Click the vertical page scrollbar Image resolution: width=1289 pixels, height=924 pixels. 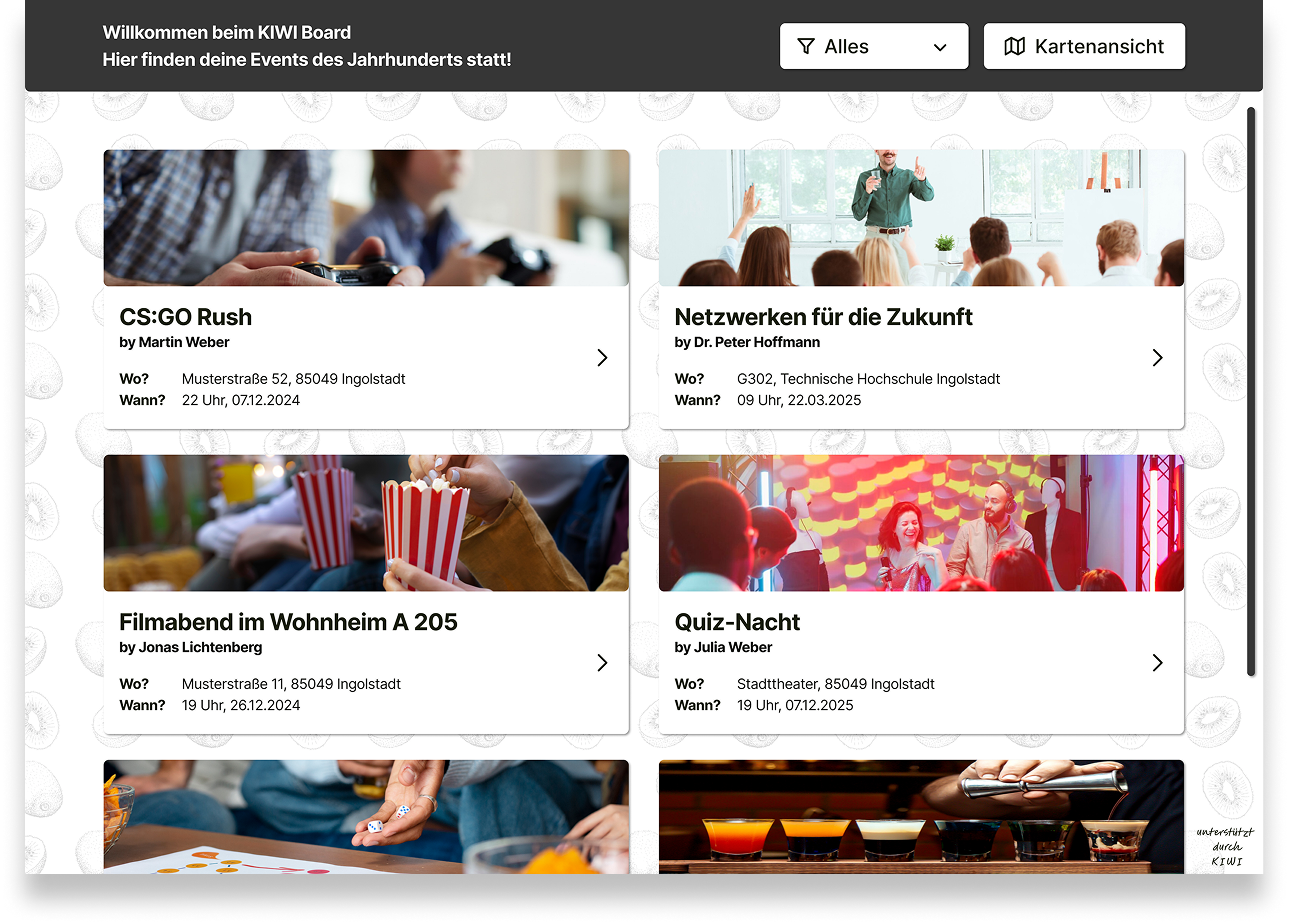click(1250, 390)
